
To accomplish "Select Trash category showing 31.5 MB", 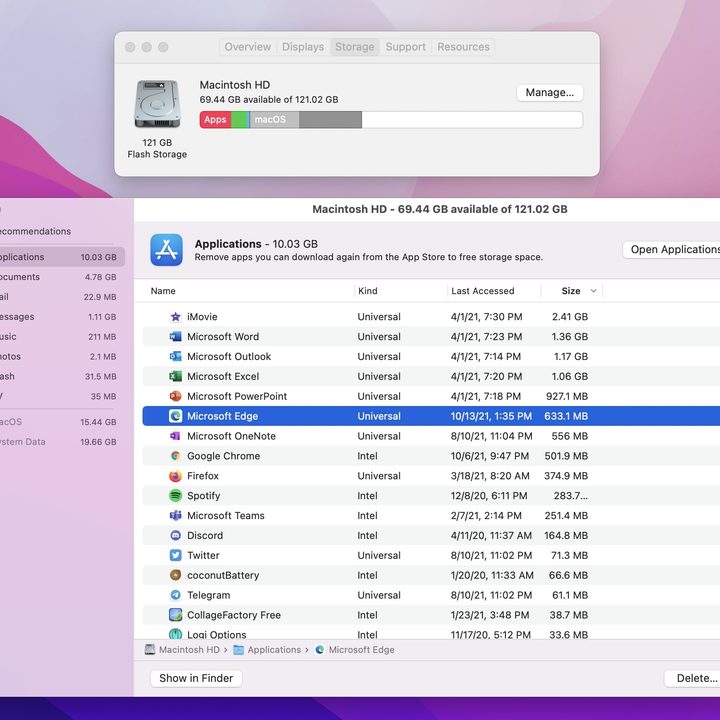I will [62, 376].
